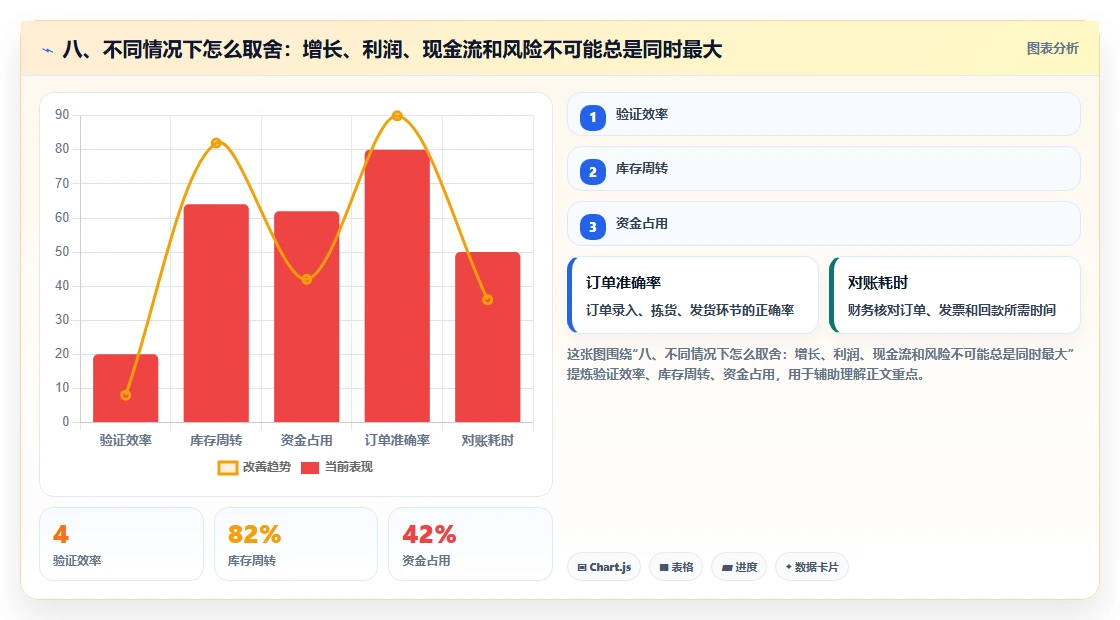Click the 进度 tag icon
The width and height of the screenshot is (1120, 620).
coord(727,568)
